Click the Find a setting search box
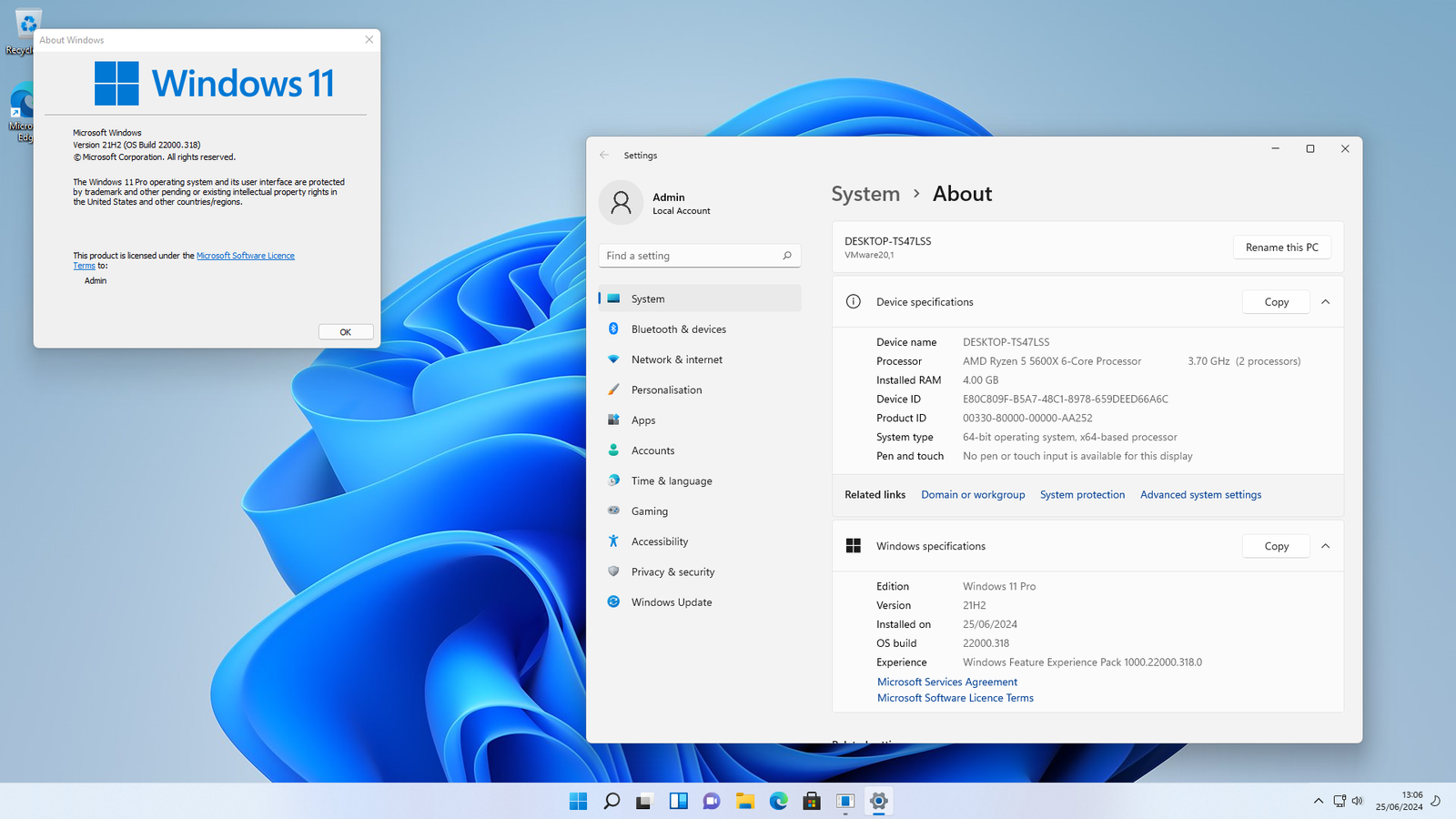 click(x=700, y=256)
